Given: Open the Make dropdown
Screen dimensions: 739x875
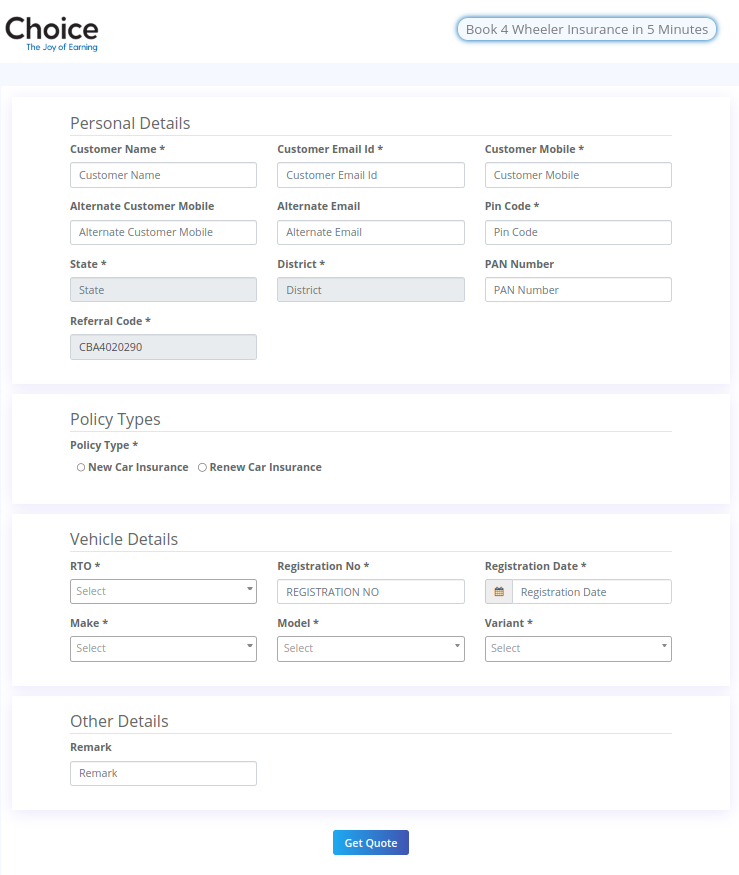Looking at the screenshot, I should pyautogui.click(x=163, y=648).
